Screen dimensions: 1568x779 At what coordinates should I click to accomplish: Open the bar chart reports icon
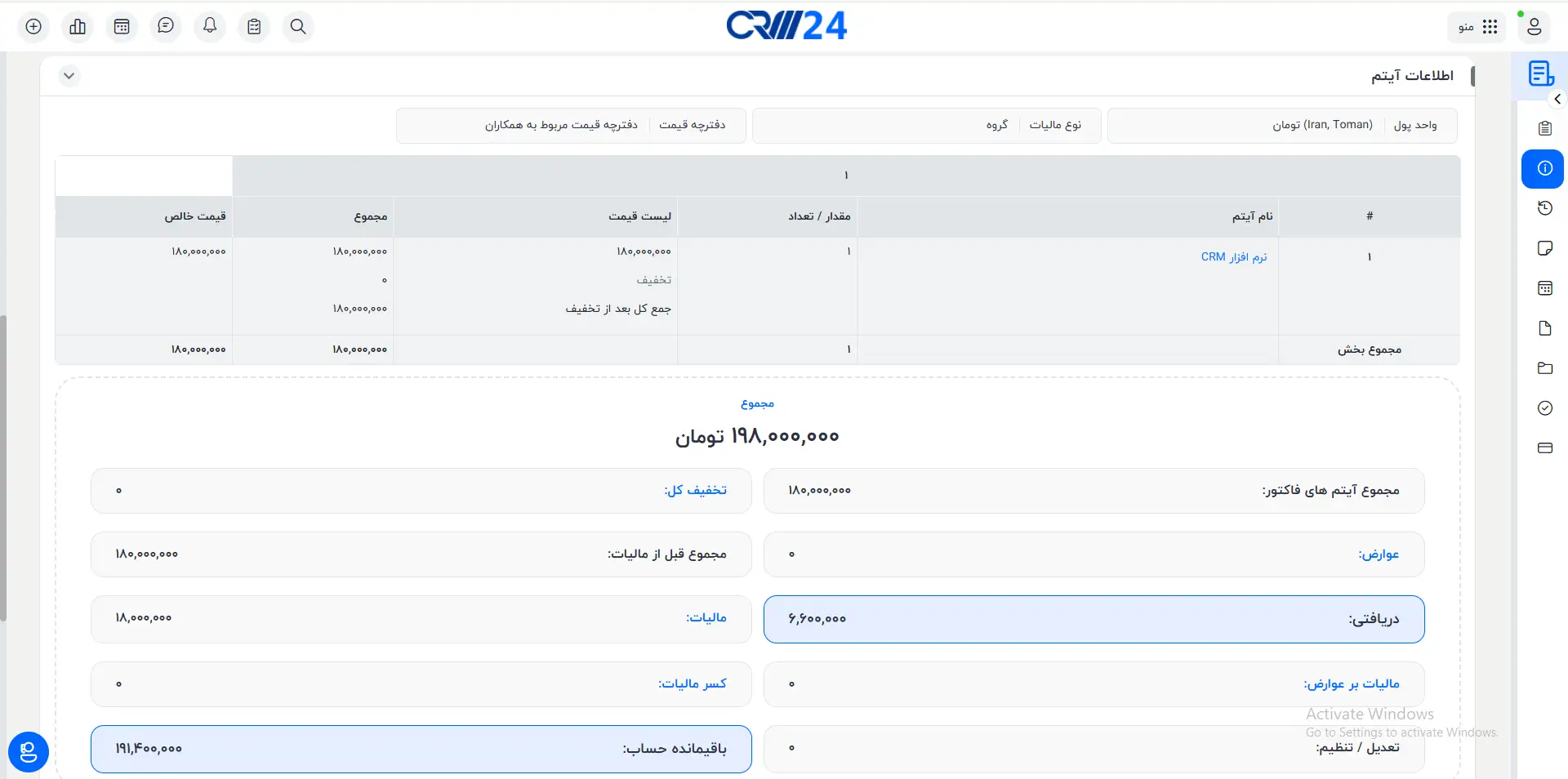[x=78, y=27]
